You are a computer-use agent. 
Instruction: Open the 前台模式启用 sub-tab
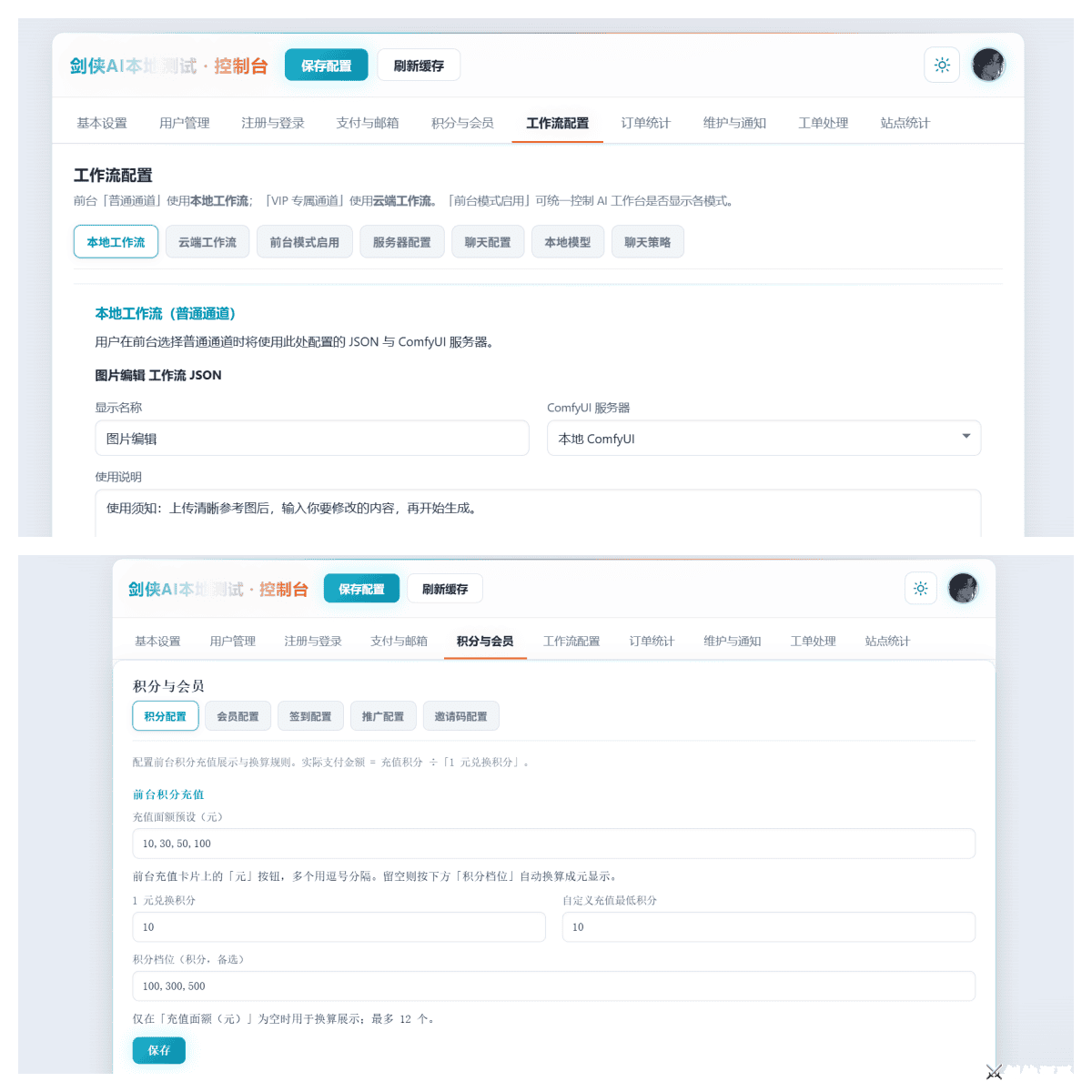point(304,242)
